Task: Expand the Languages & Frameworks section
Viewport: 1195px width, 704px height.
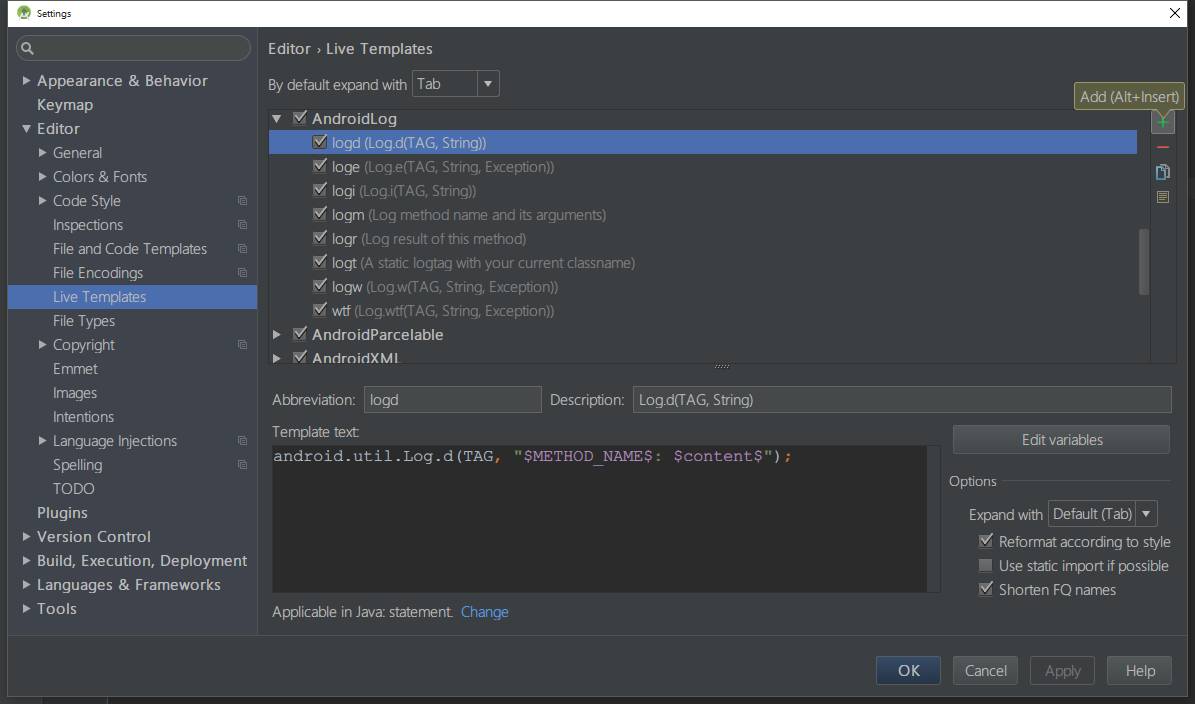Action: 27,584
